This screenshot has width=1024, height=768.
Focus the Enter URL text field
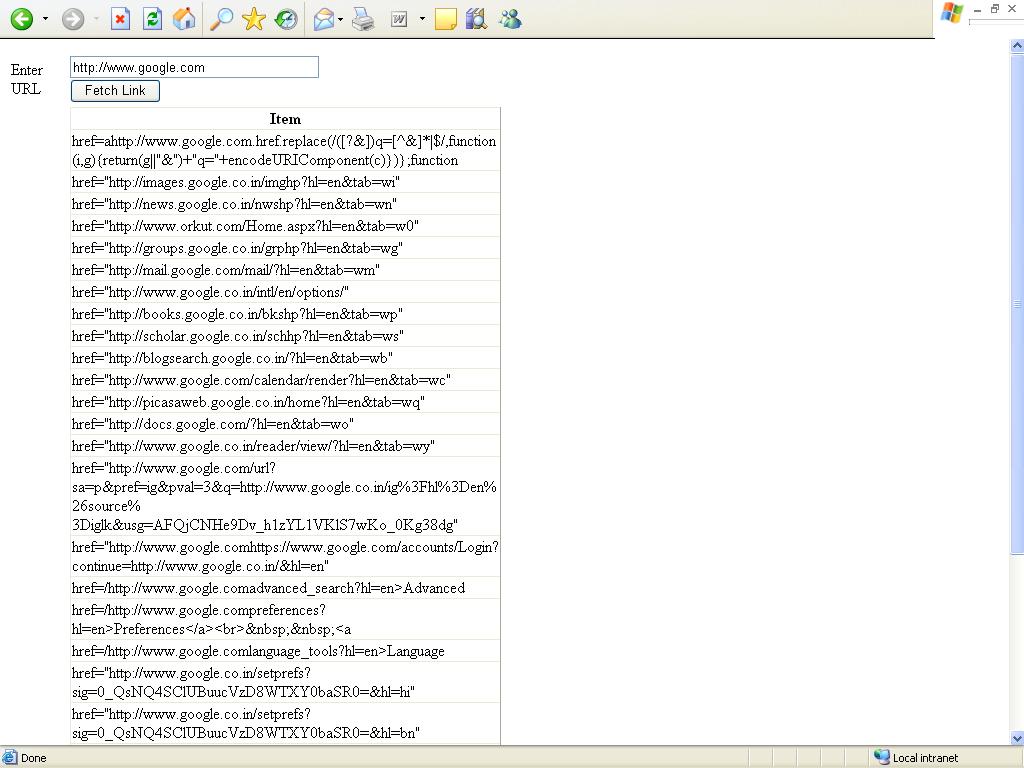(x=195, y=67)
